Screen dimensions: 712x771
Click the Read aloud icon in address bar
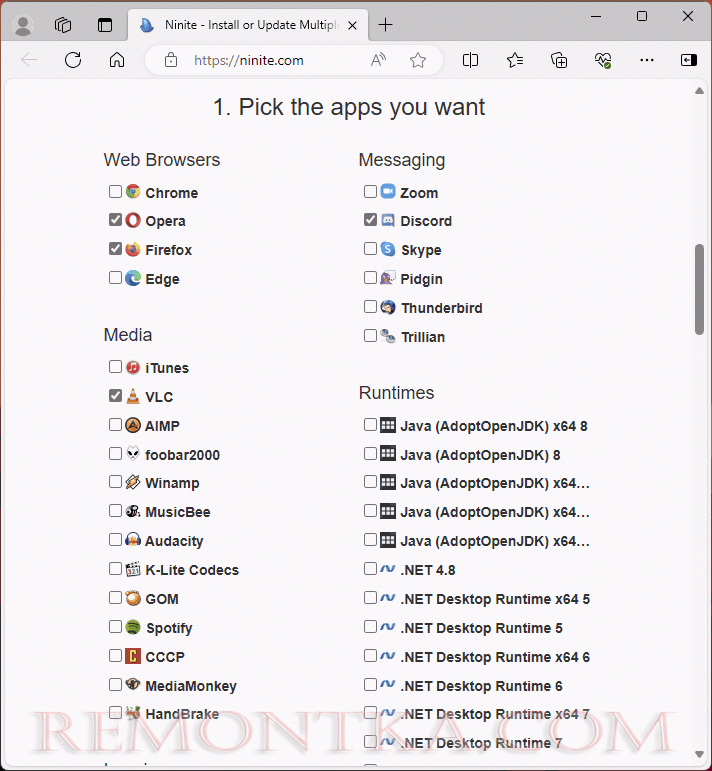(378, 60)
